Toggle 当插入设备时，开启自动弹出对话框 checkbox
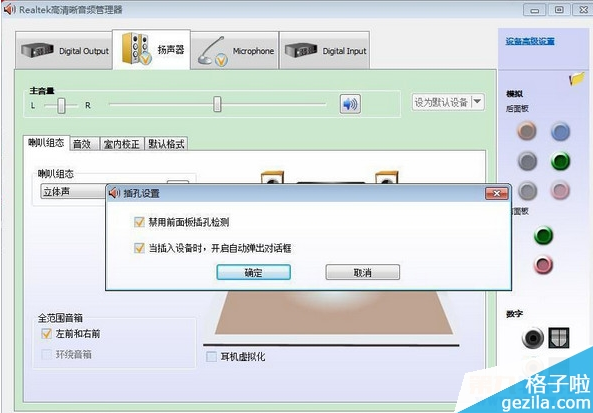The image size is (593, 413). (x=139, y=248)
